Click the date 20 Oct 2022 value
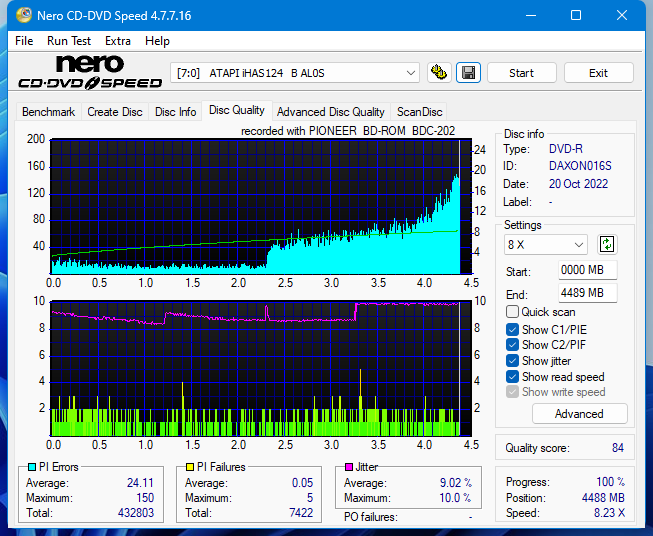Screen dimensions: 653x536 click(x=578, y=184)
